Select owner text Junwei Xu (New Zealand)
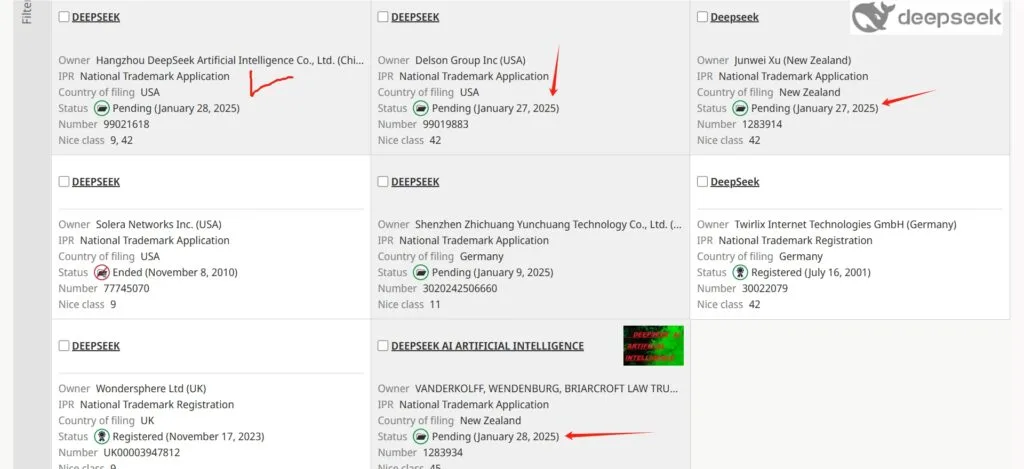This screenshot has width=1024, height=469. (x=793, y=60)
